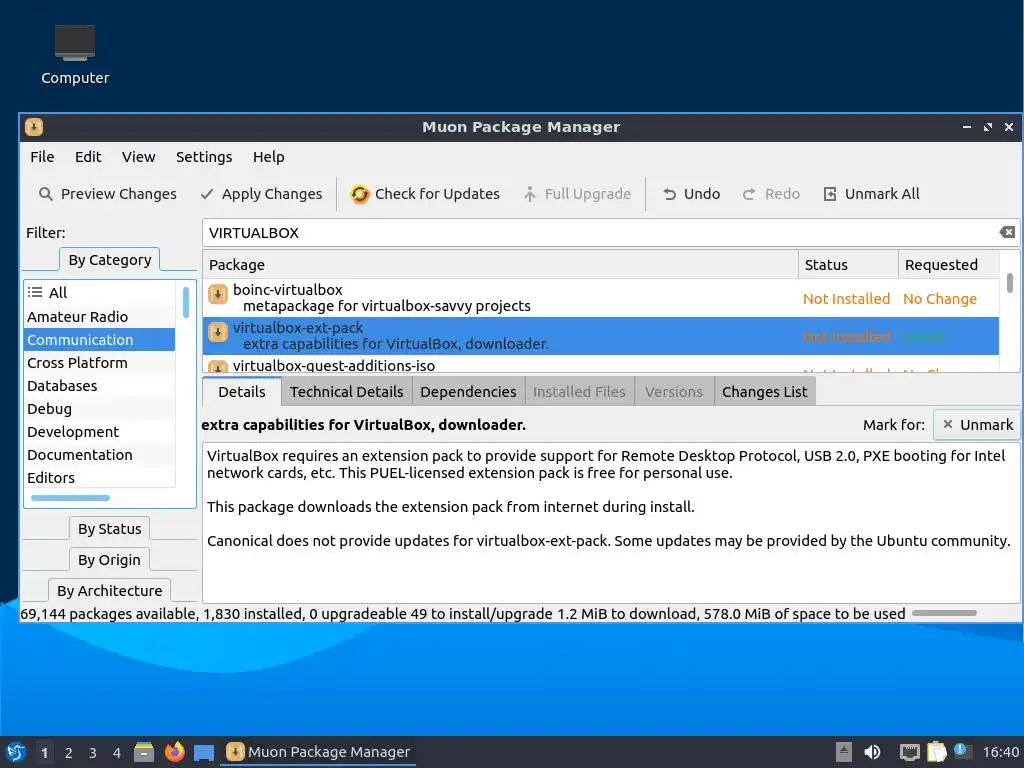Expand the By Architecture filter section
1024x768 pixels.
point(110,590)
